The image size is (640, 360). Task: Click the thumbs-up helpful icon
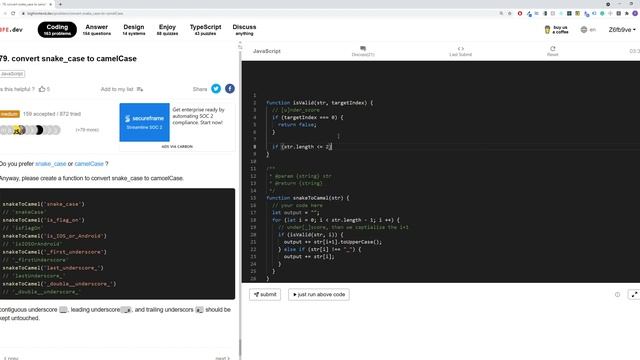coord(42,89)
